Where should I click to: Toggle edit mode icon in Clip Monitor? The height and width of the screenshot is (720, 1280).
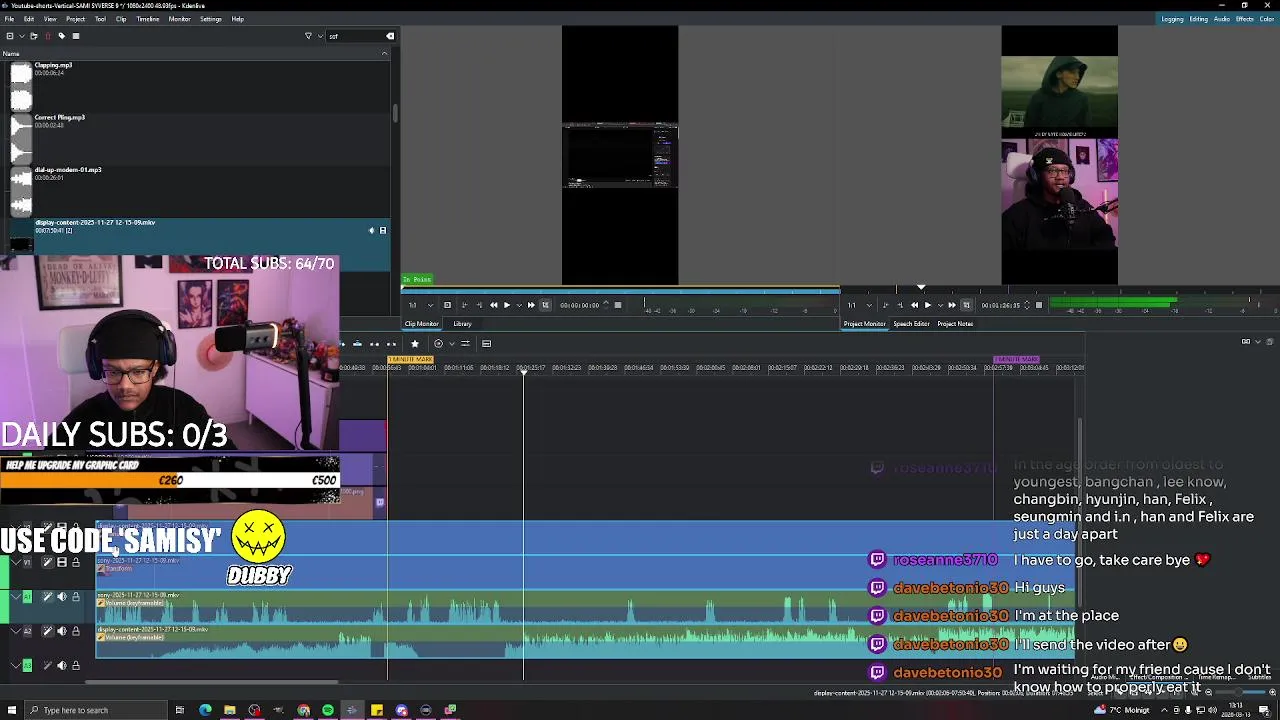(x=545, y=305)
